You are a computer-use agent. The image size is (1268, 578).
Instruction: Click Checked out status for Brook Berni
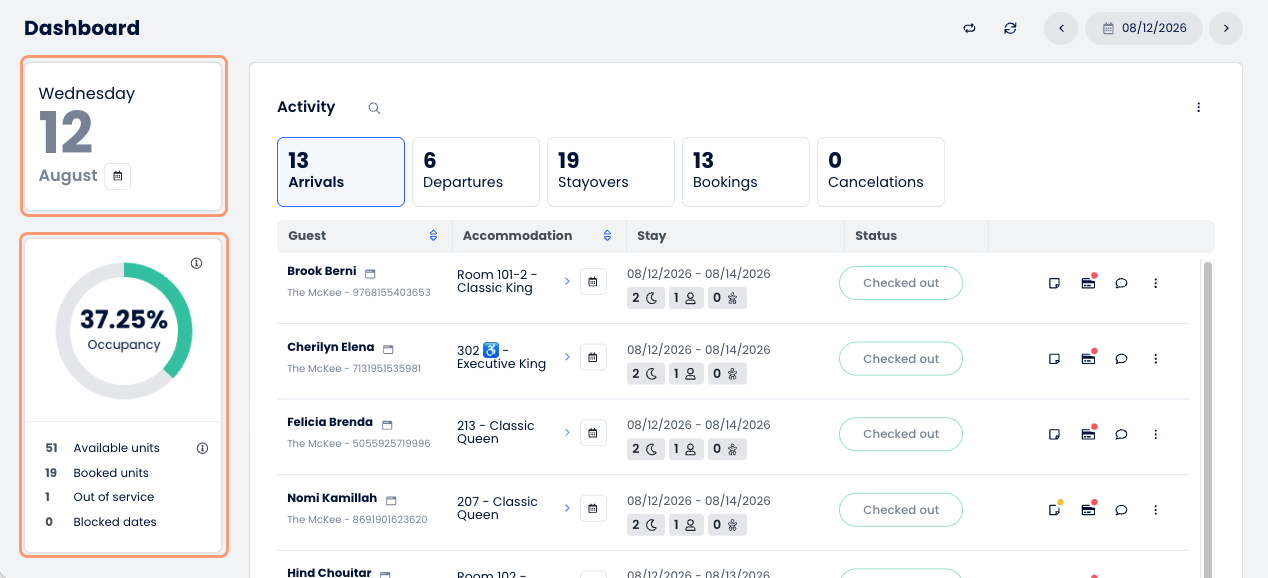click(x=901, y=283)
